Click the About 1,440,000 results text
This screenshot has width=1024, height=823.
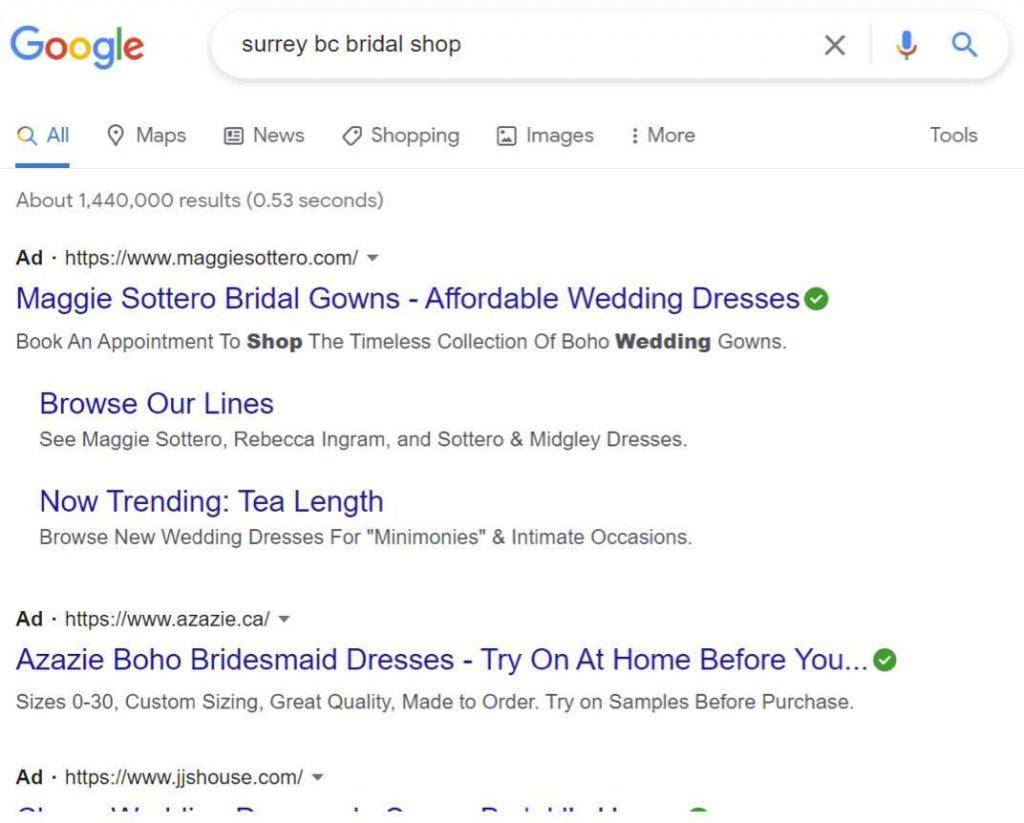(200, 200)
